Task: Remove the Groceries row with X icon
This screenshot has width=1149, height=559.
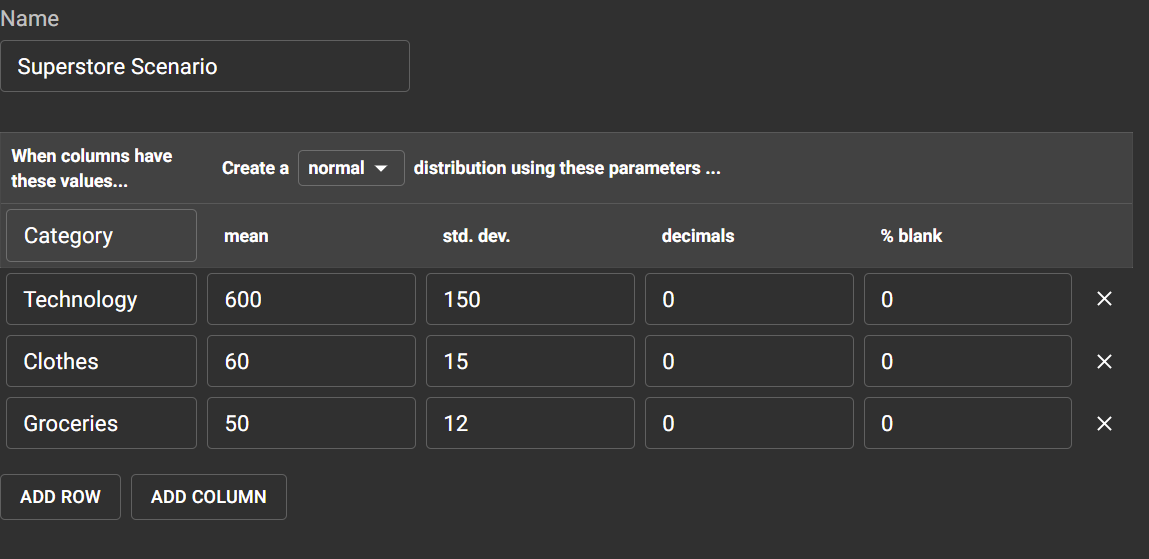Action: pos(1104,423)
